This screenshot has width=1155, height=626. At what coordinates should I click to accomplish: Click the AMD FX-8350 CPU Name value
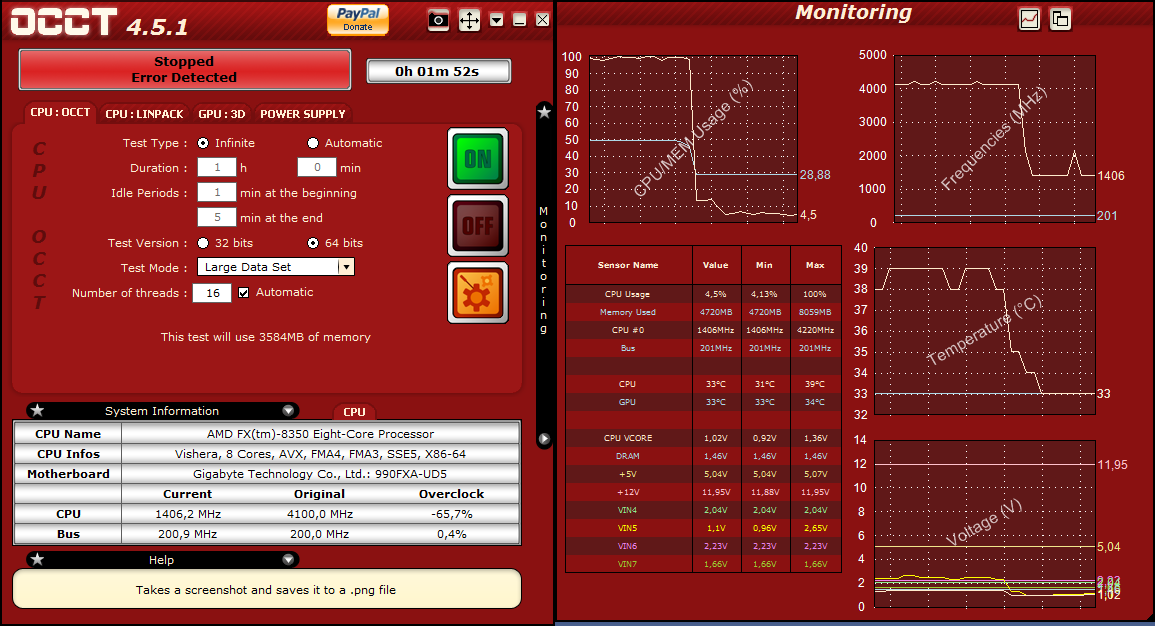[320, 434]
